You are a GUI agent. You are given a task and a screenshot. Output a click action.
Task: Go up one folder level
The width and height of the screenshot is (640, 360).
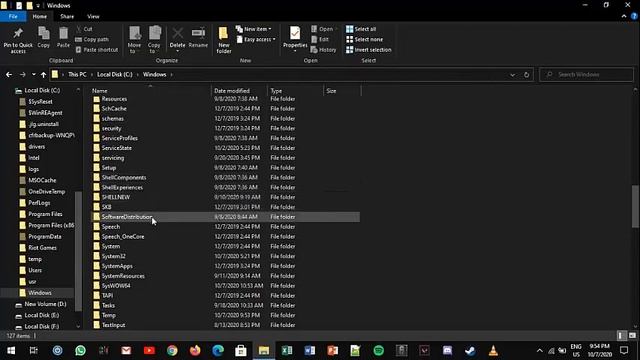[x=43, y=75]
